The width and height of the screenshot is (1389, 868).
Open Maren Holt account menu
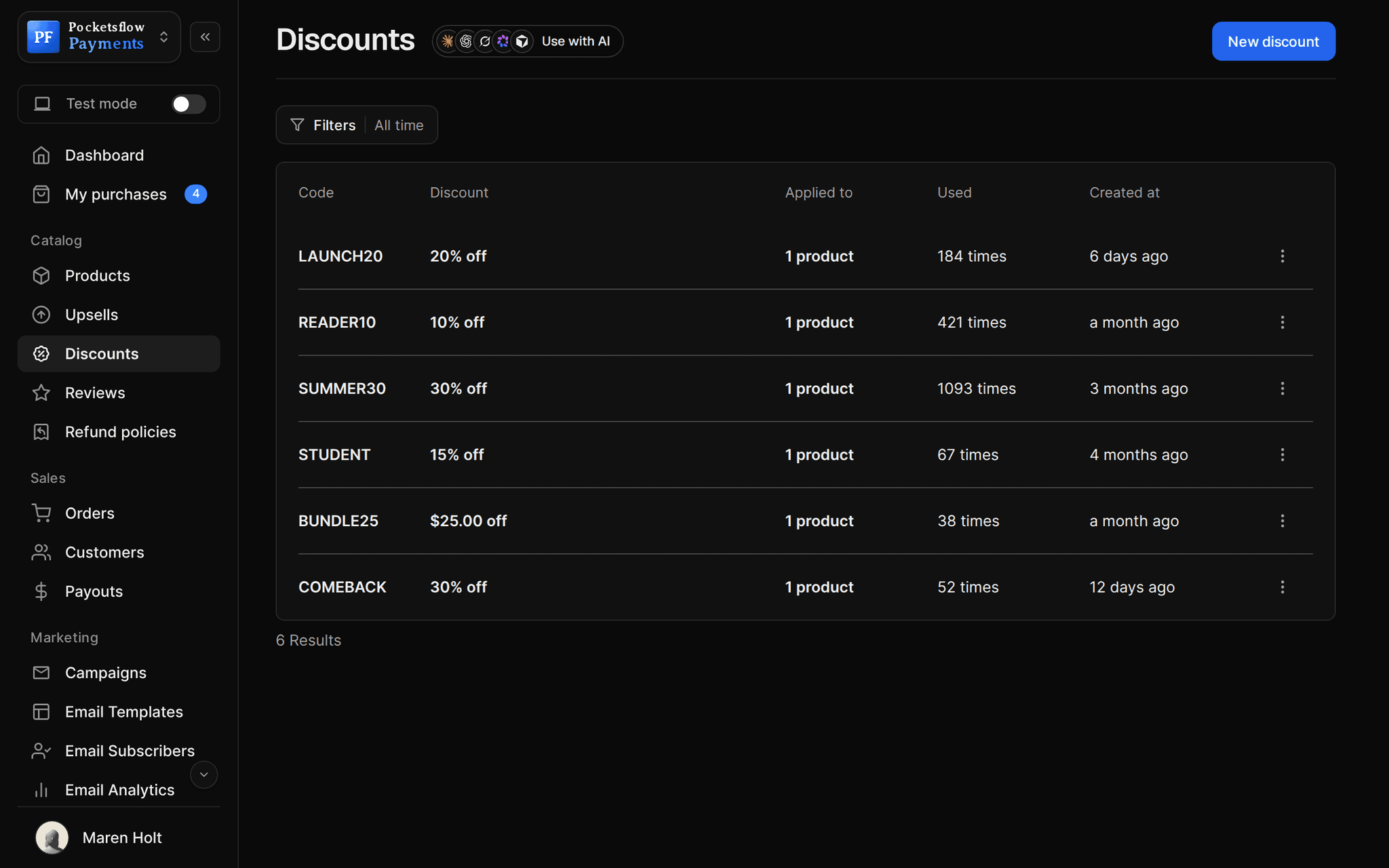pos(119,837)
